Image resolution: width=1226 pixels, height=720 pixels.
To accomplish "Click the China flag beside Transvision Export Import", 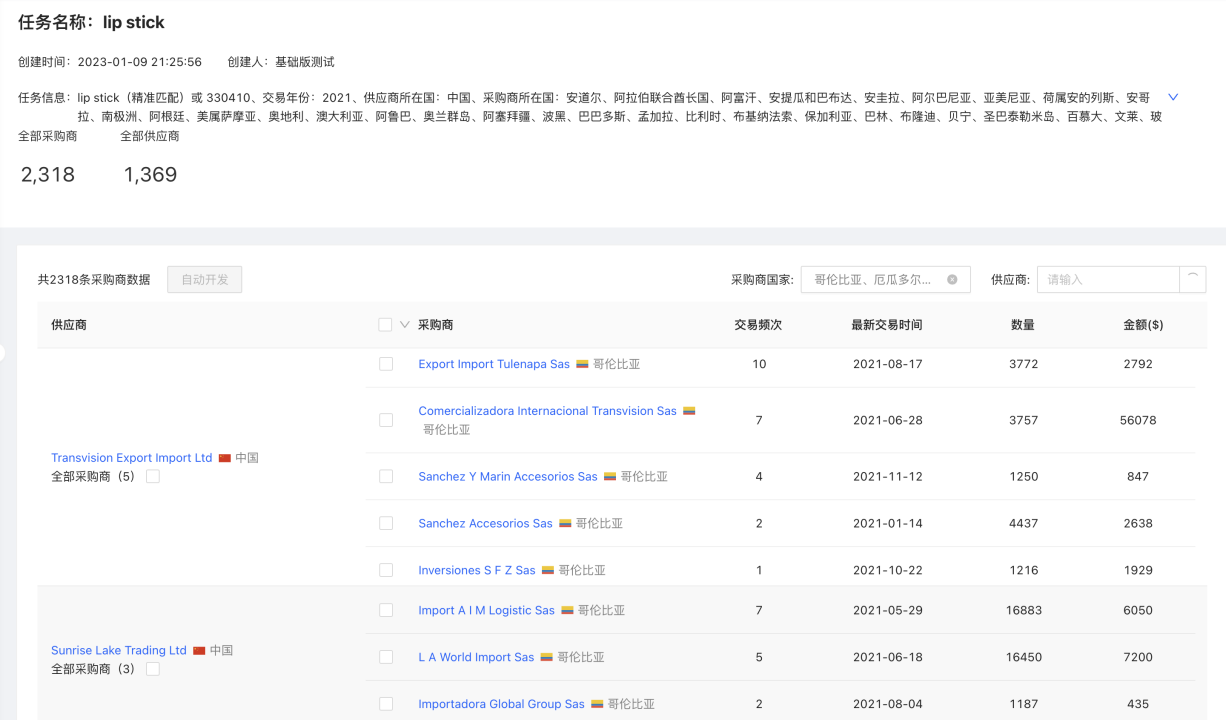I will tap(225, 458).
